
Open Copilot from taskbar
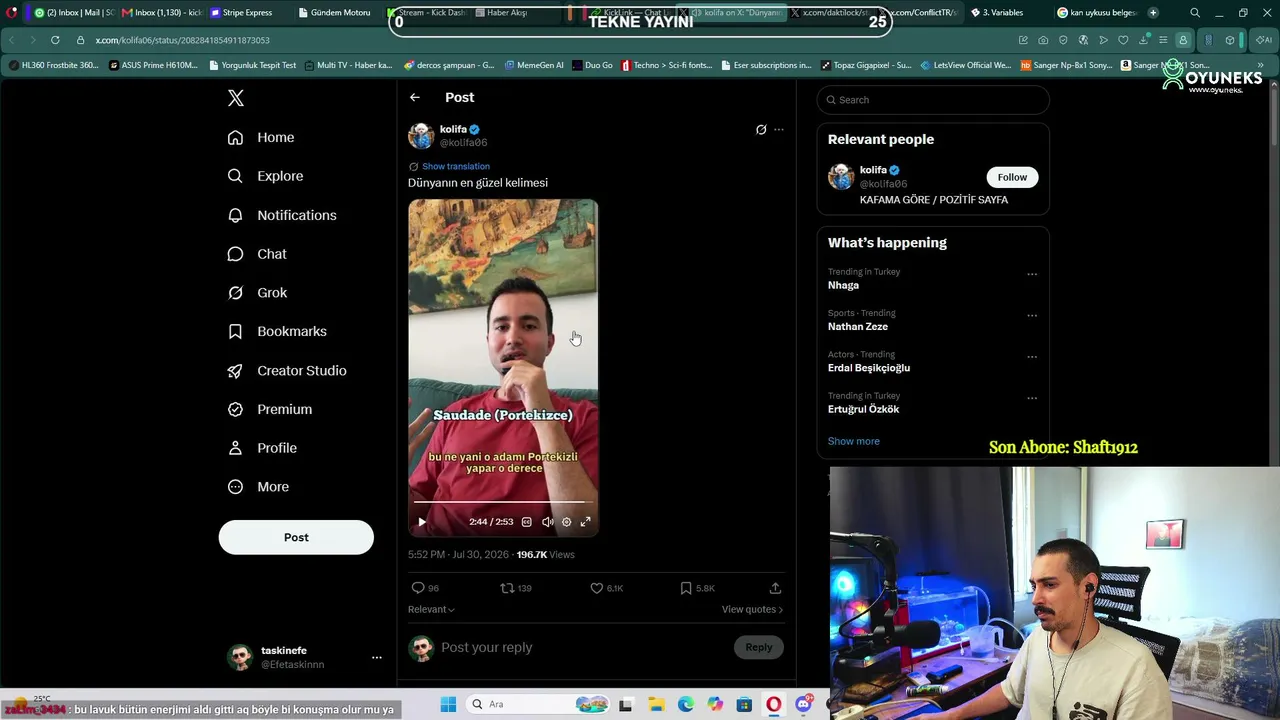click(x=715, y=705)
